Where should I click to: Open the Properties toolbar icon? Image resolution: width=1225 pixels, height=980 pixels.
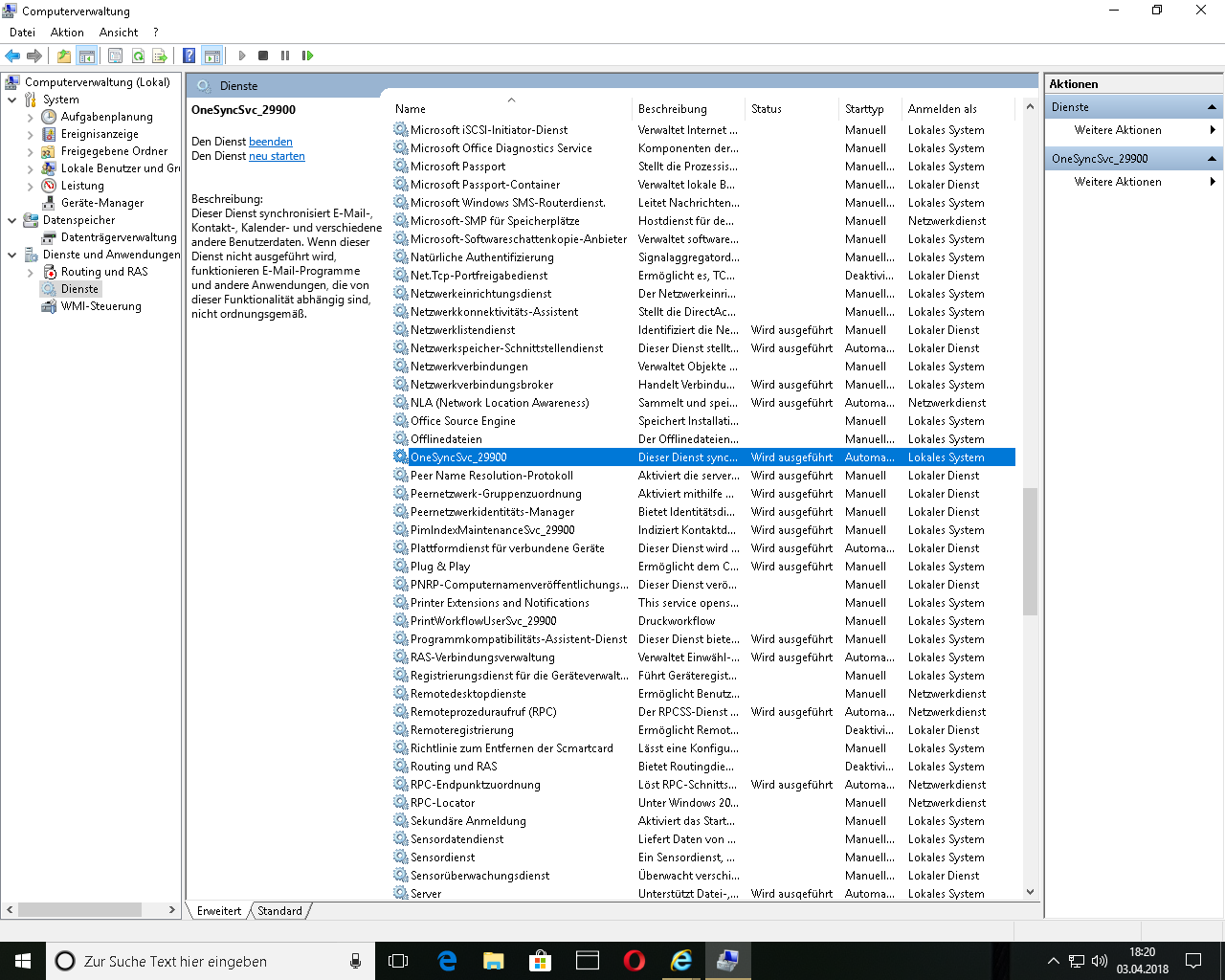point(115,56)
